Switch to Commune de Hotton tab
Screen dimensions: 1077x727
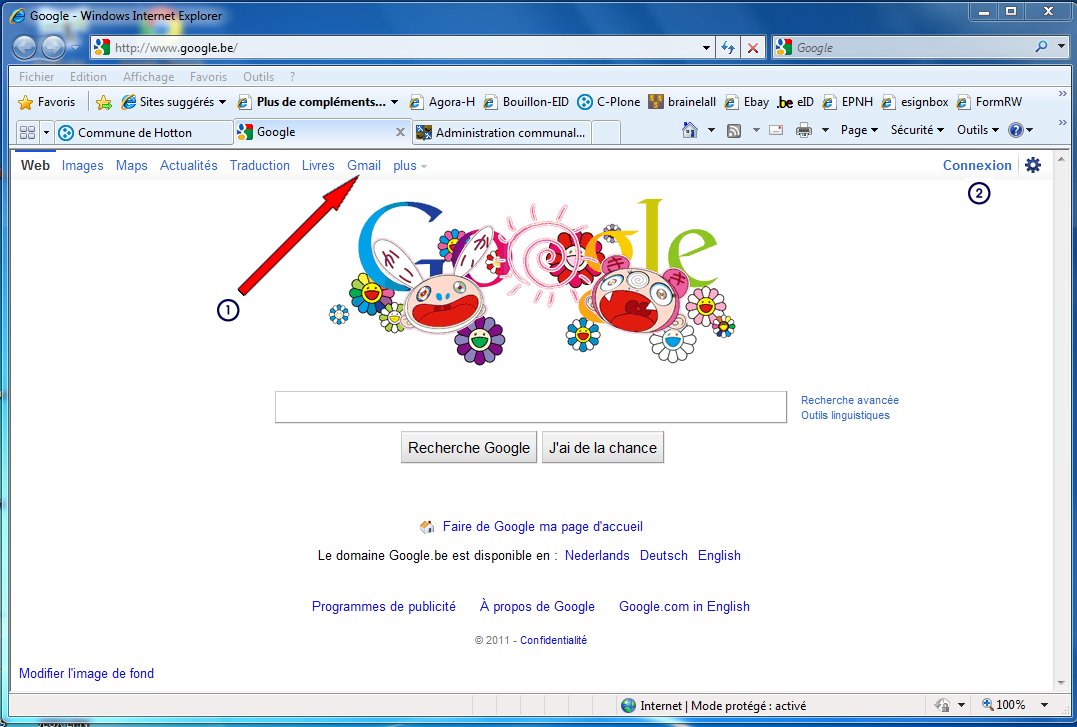(x=144, y=133)
